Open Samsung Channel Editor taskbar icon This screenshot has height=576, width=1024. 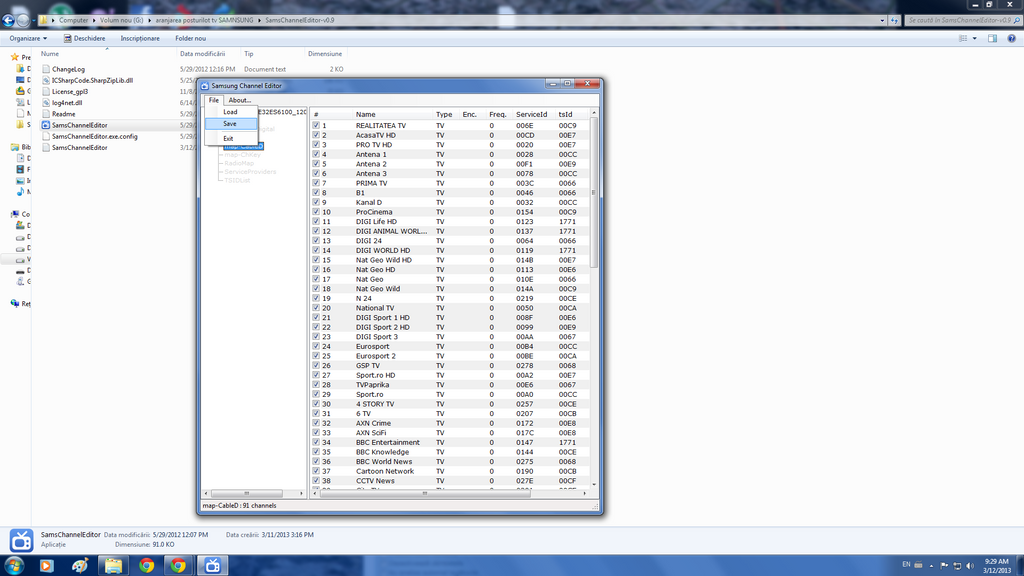click(x=213, y=566)
